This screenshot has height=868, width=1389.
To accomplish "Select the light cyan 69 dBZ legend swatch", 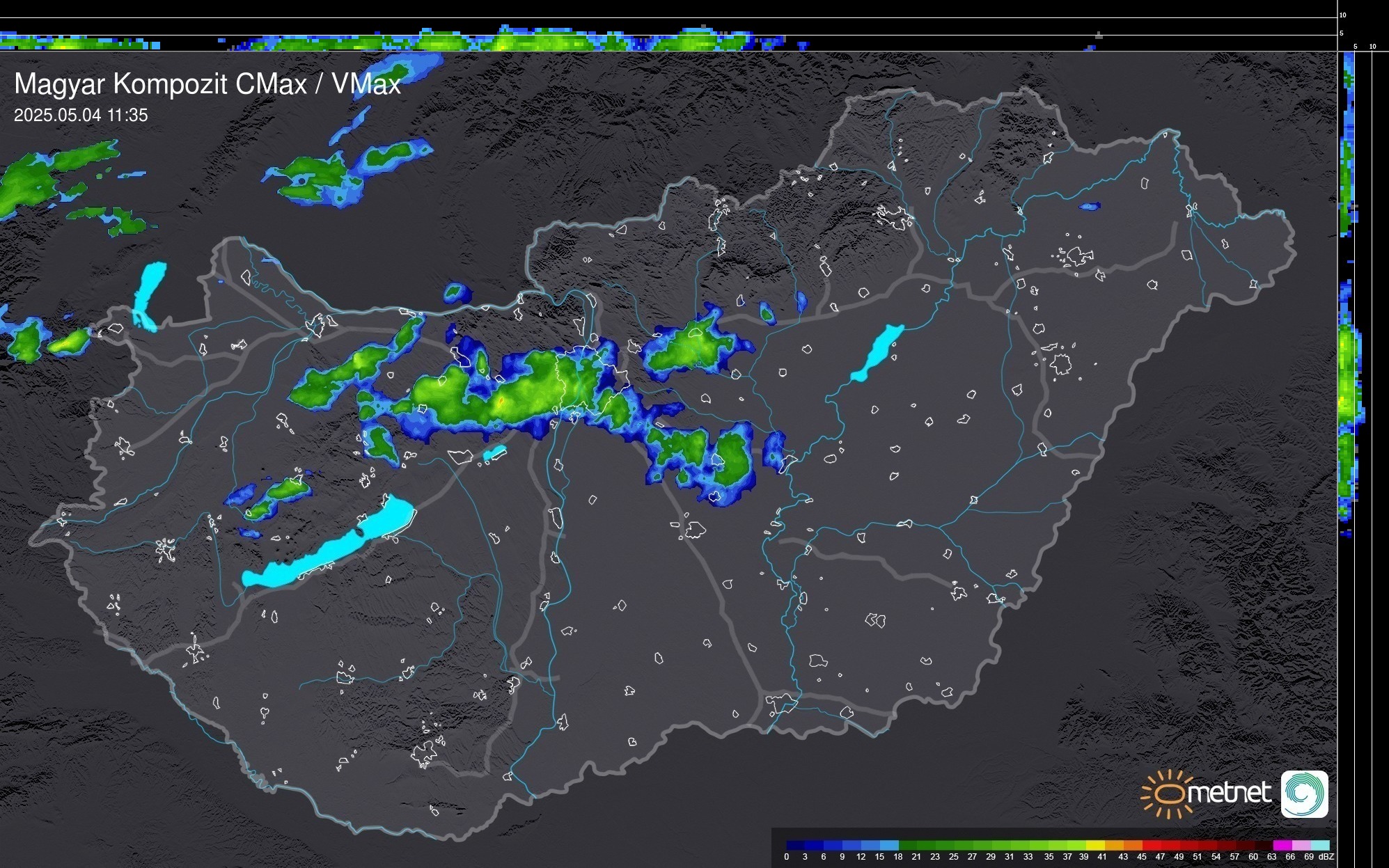I will click(1319, 845).
